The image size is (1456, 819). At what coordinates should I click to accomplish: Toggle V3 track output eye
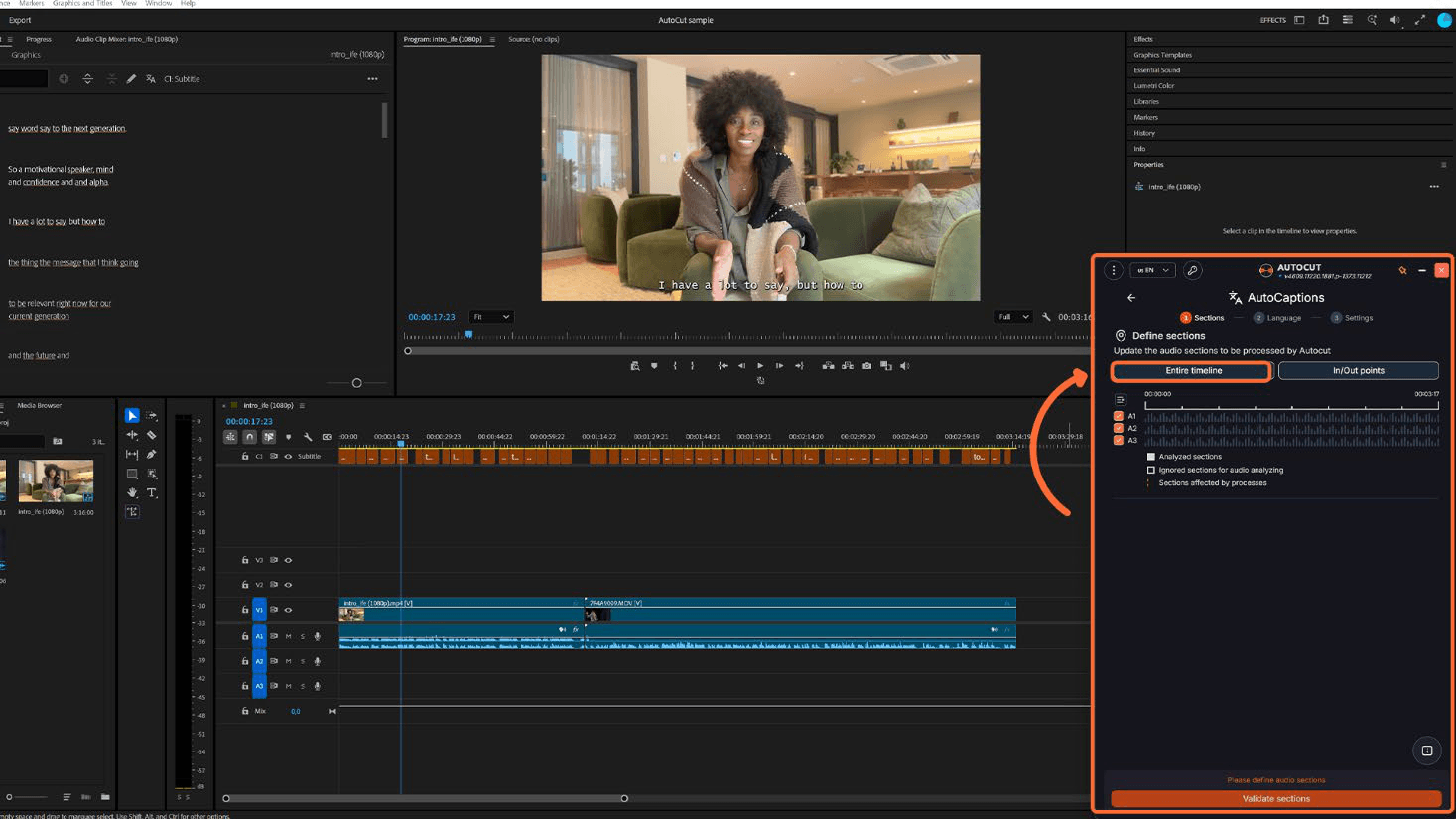coord(289,560)
